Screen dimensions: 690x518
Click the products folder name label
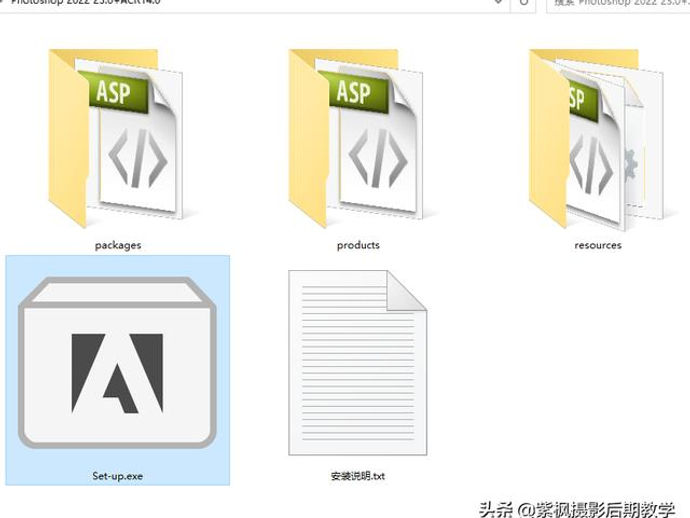(358, 245)
